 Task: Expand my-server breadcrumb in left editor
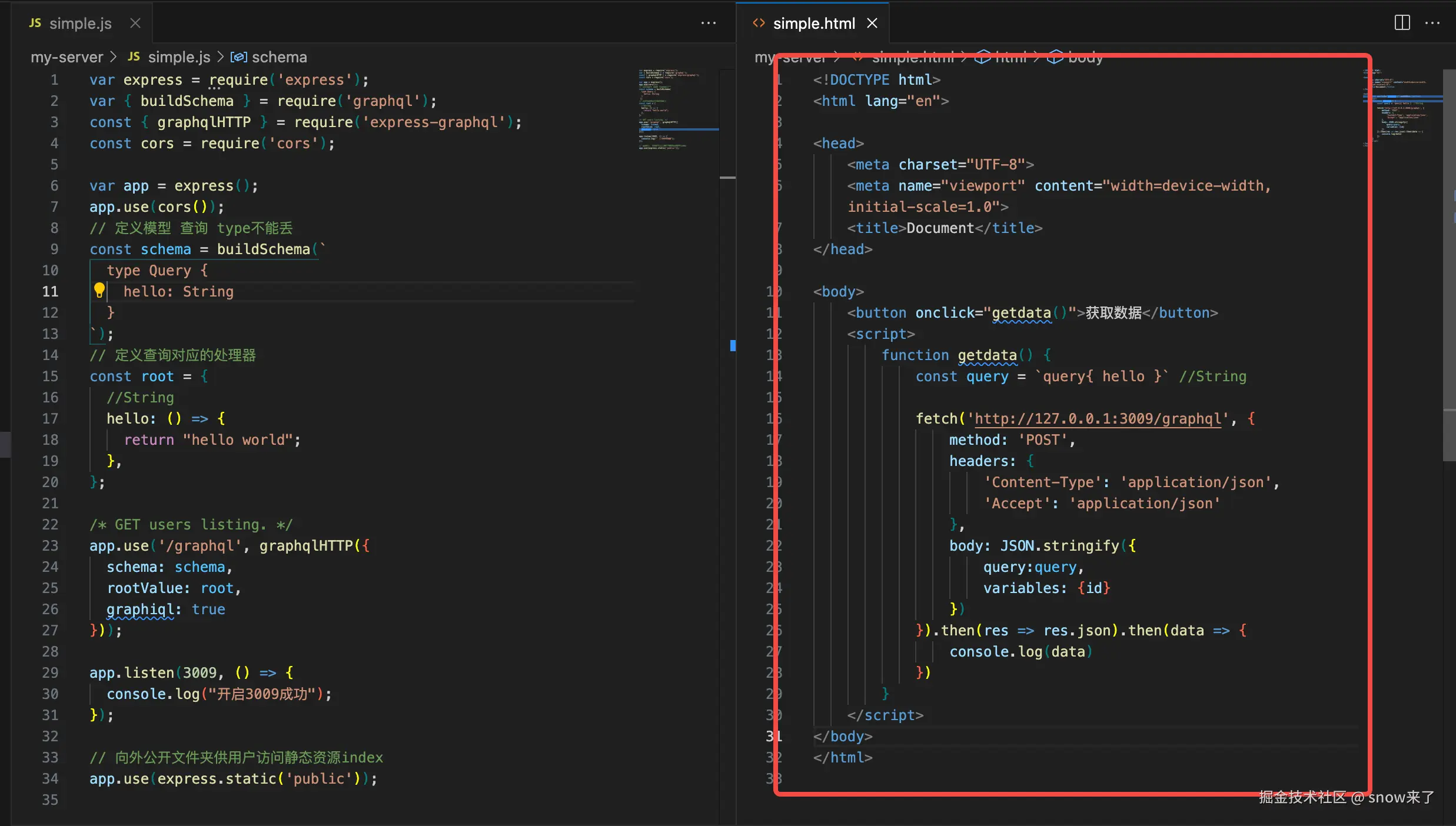(x=67, y=57)
